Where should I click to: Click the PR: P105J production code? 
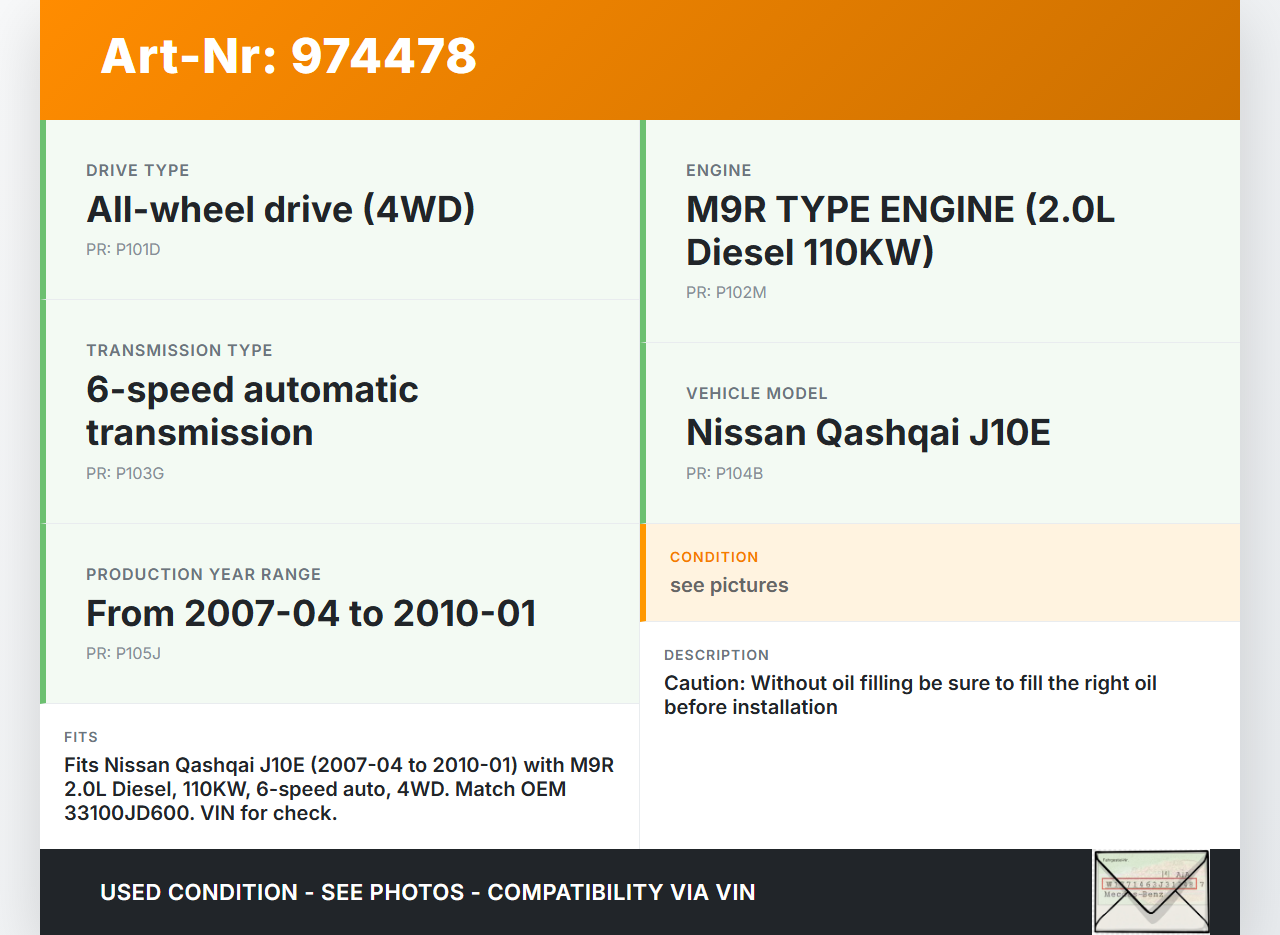[123, 653]
